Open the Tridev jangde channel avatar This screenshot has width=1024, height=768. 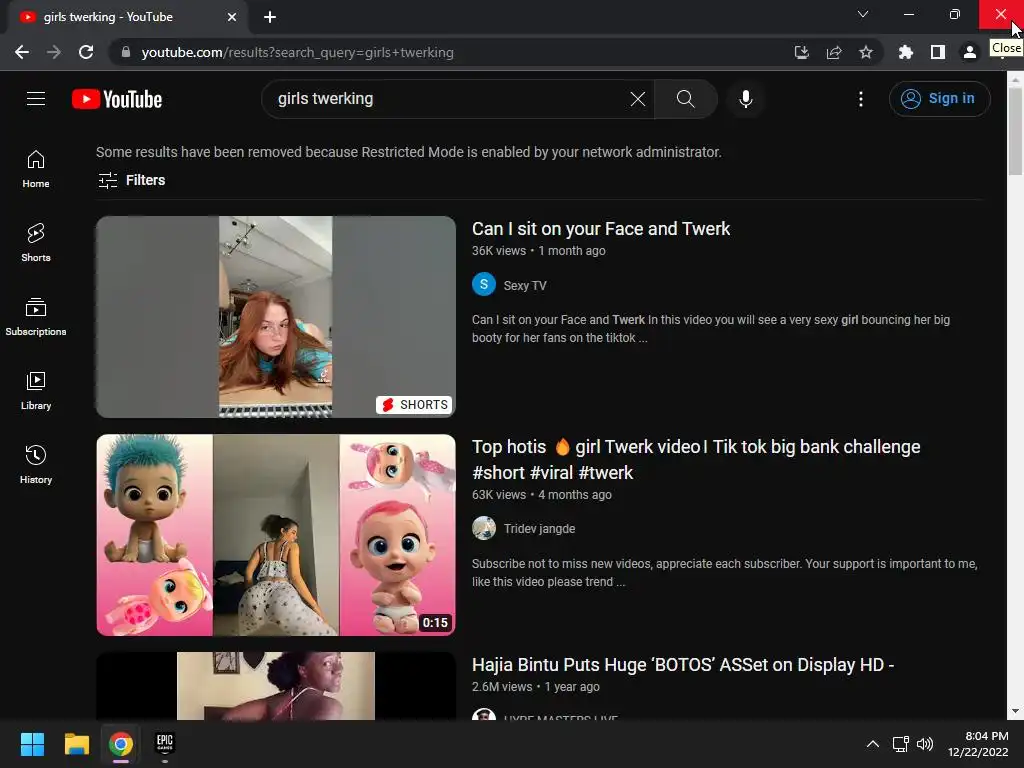[484, 528]
